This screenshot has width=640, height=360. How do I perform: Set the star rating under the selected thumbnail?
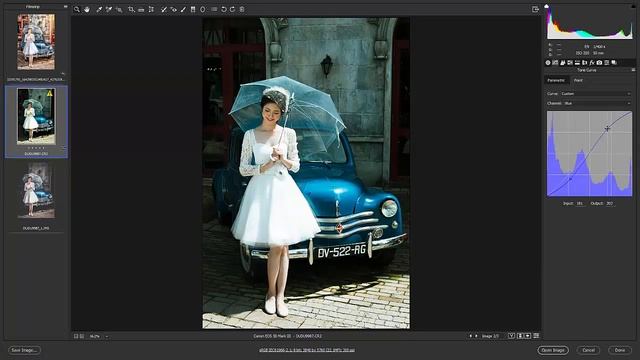coord(36,148)
